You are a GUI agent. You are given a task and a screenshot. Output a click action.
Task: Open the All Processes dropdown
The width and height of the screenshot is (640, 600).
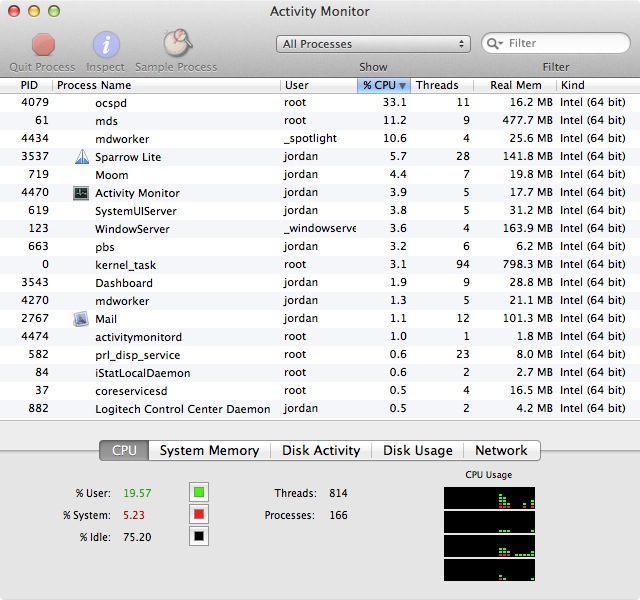click(373, 44)
